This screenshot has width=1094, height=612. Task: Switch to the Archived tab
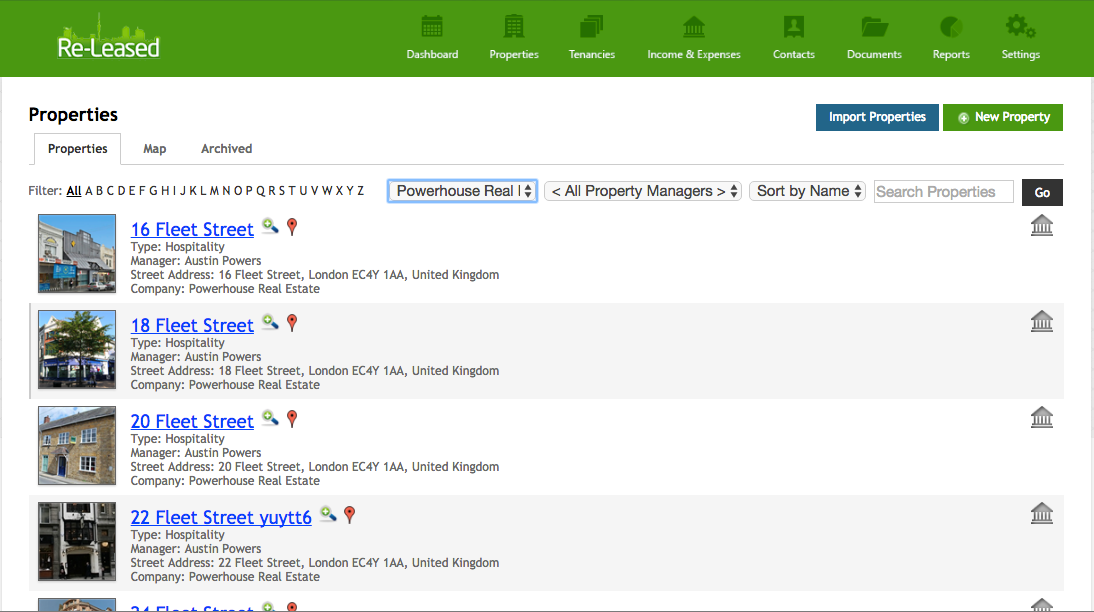pos(226,149)
